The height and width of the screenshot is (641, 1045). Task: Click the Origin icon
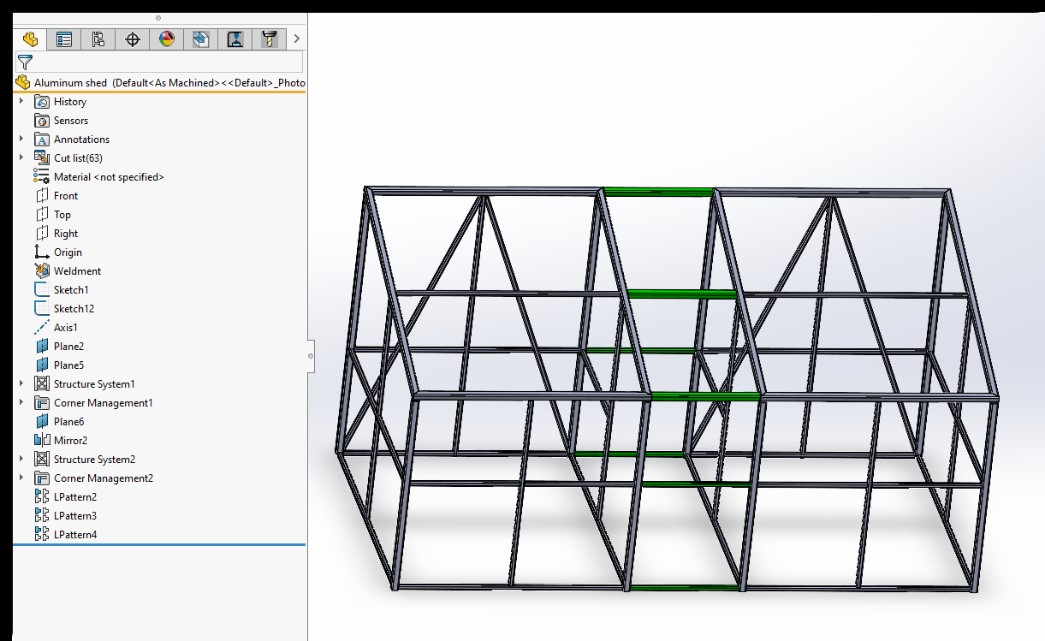(42, 252)
